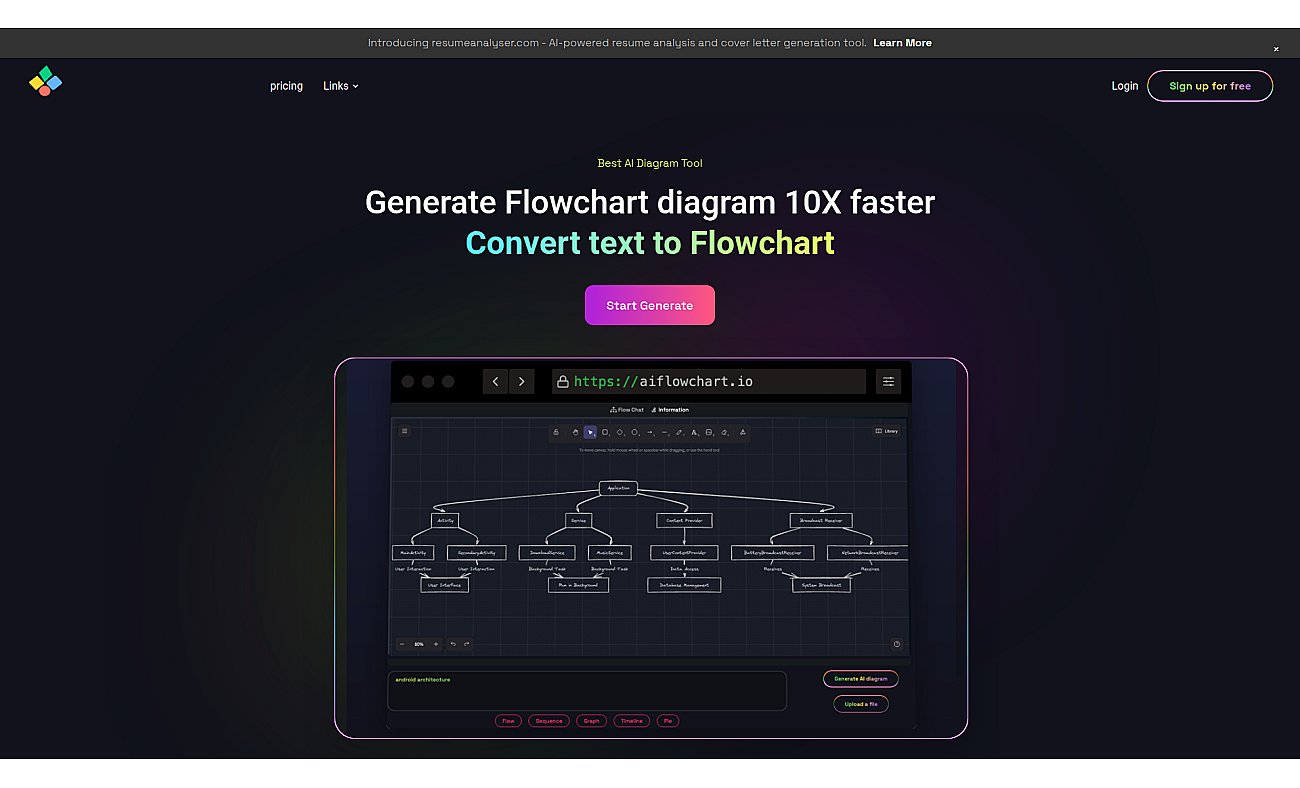The image size is (1300, 788).
Task: Choose the Sequence diagram type chip
Action: tap(549, 721)
